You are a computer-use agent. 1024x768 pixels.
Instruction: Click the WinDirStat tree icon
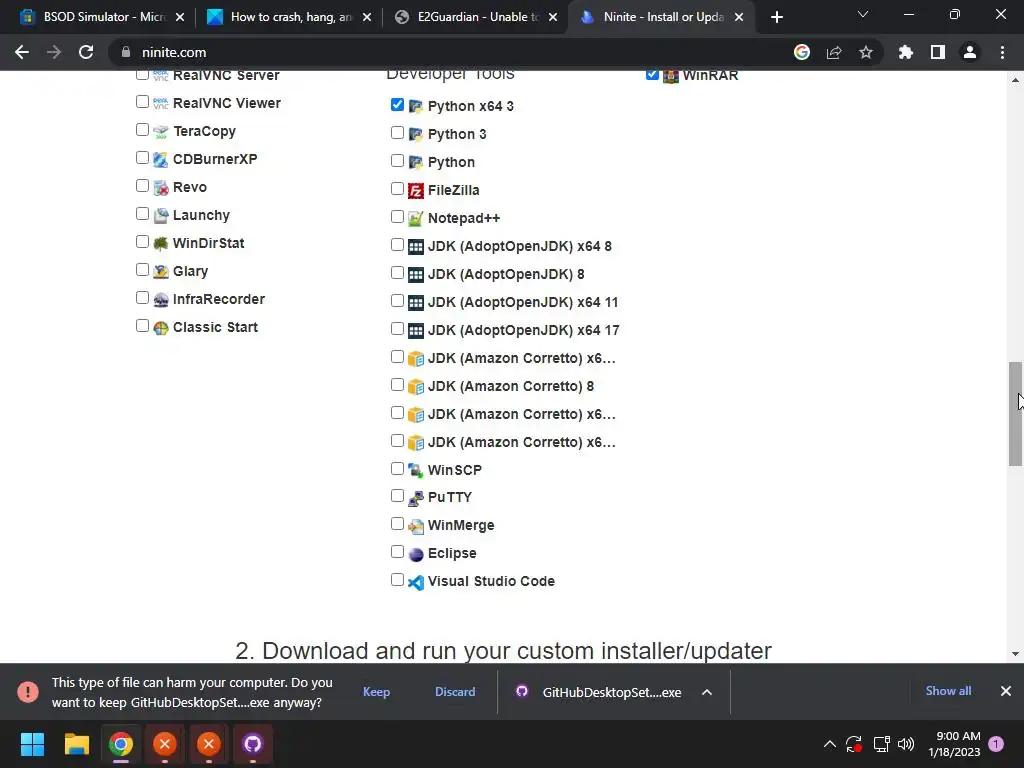tap(161, 244)
